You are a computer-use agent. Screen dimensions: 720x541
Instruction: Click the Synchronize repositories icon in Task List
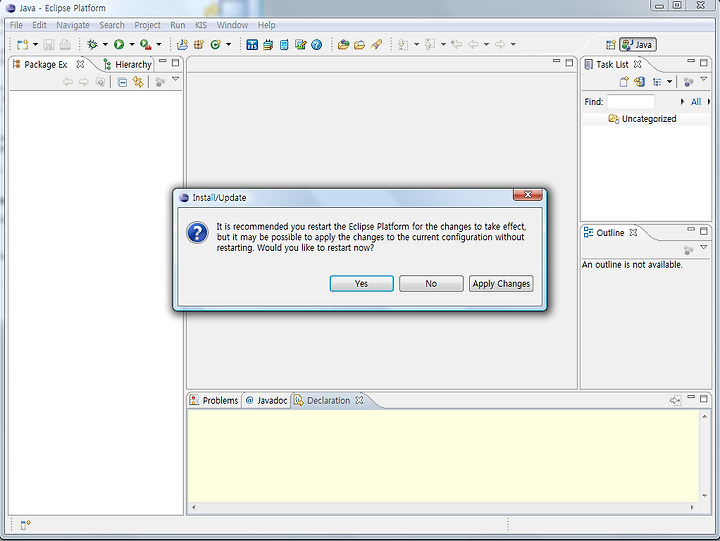click(640, 82)
